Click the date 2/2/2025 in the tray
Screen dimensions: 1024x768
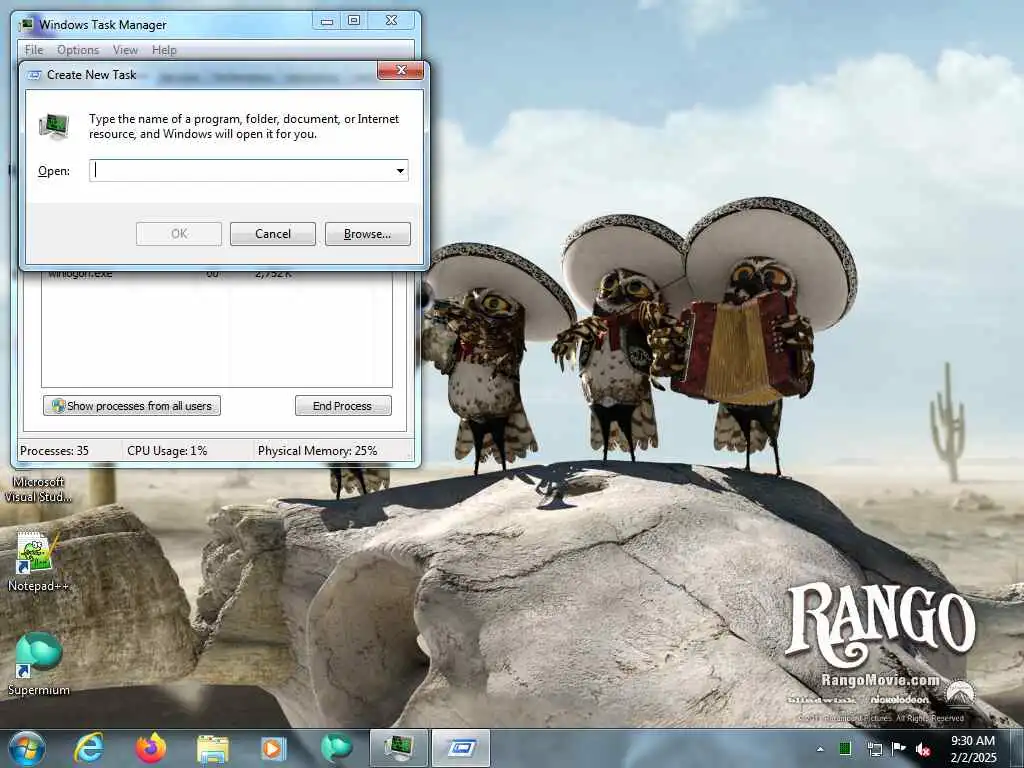point(973,758)
